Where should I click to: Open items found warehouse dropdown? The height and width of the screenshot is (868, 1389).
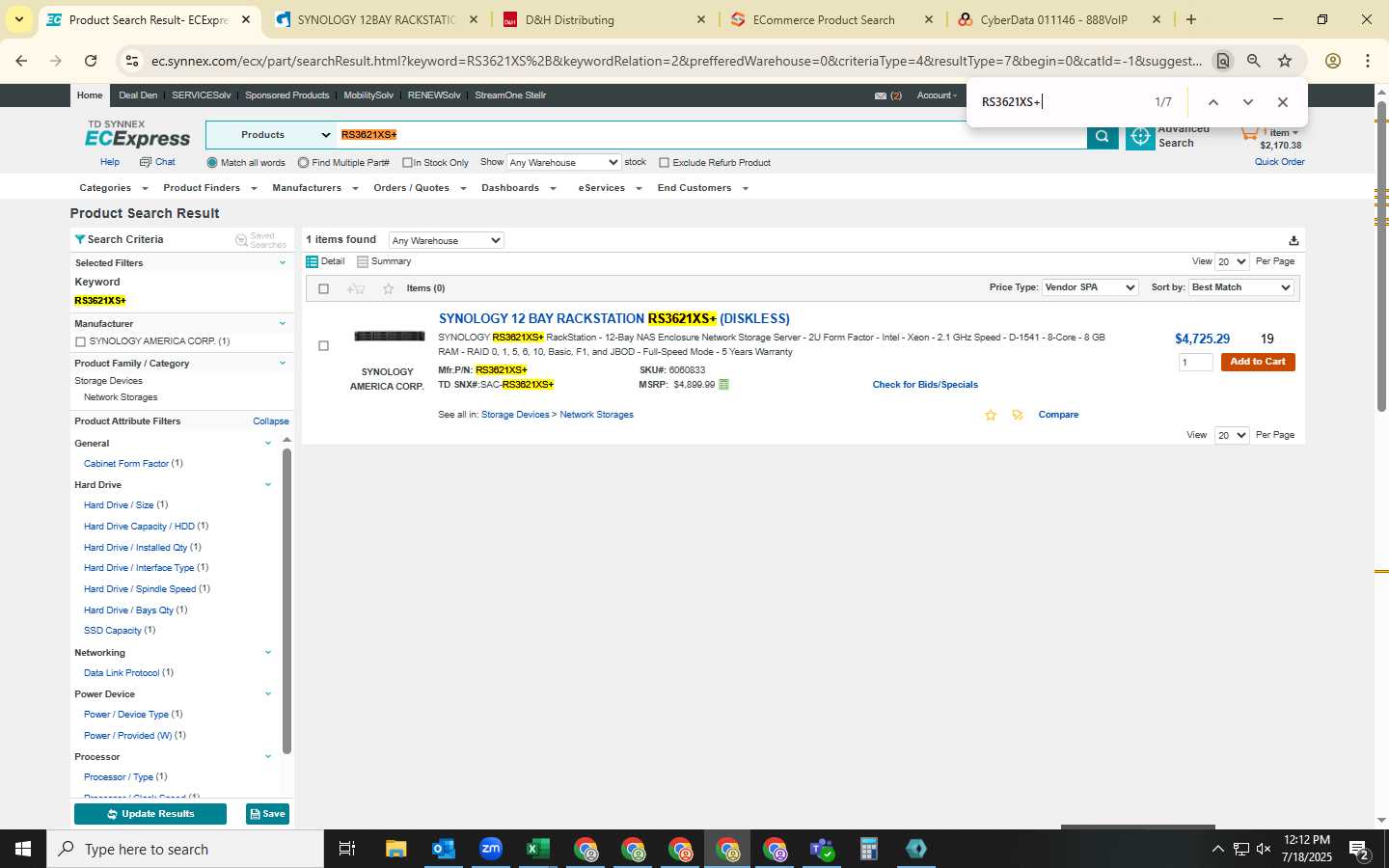pos(446,240)
